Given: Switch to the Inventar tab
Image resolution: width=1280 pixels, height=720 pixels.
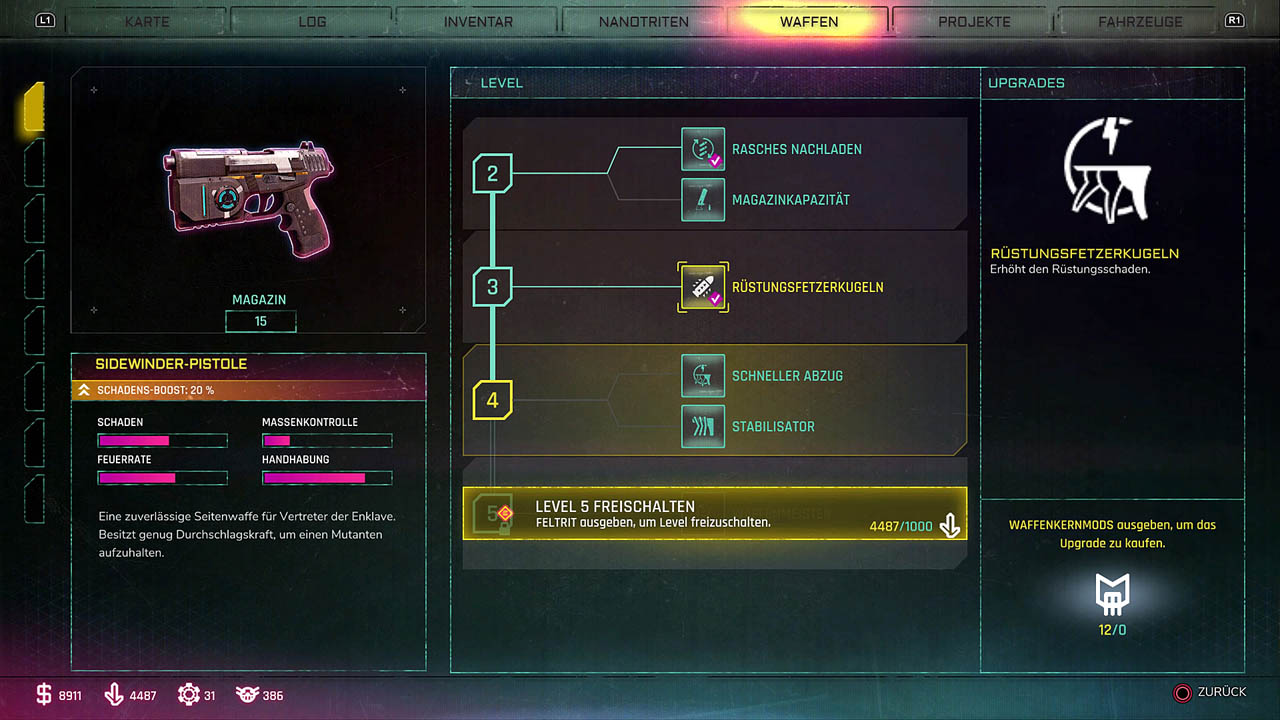Looking at the screenshot, I should click(478, 21).
